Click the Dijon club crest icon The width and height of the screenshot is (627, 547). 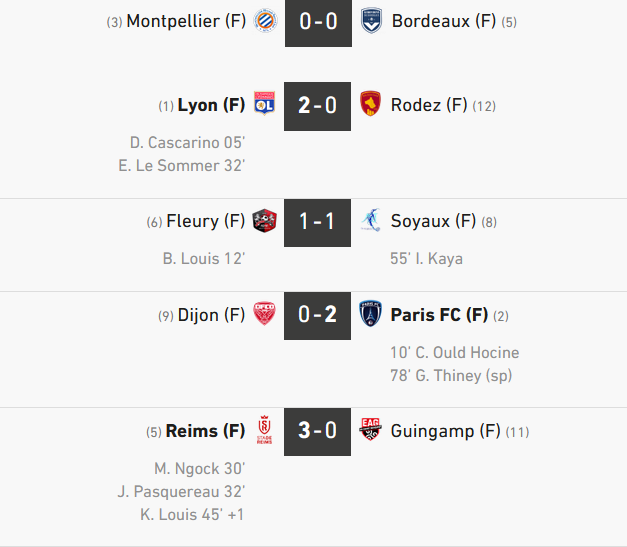(x=265, y=315)
